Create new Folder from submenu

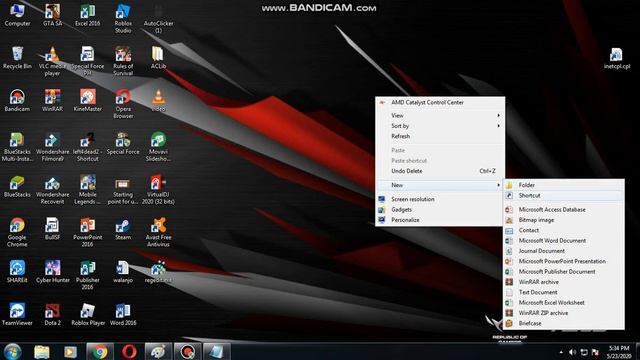[564, 185]
